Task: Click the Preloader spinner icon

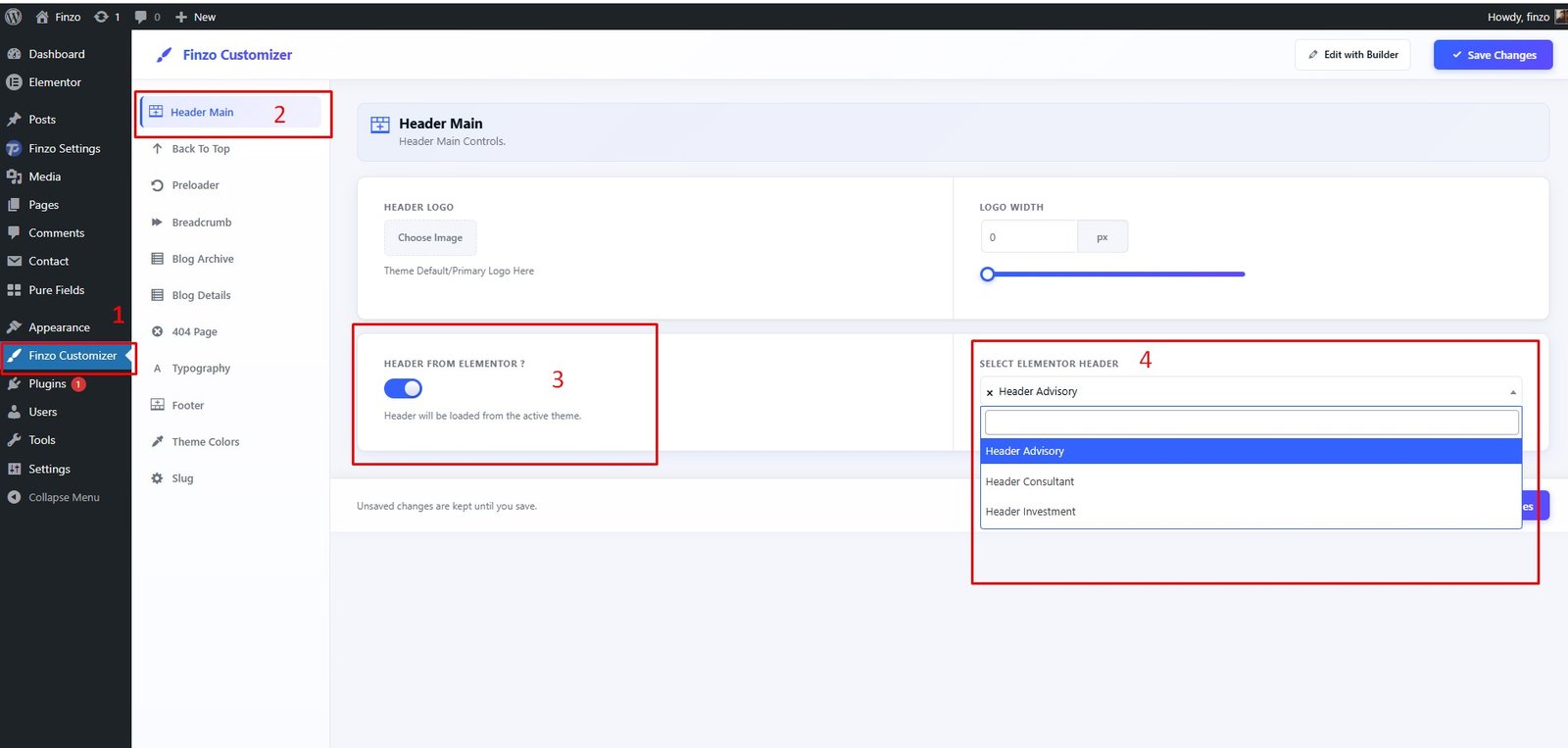Action: (x=157, y=185)
